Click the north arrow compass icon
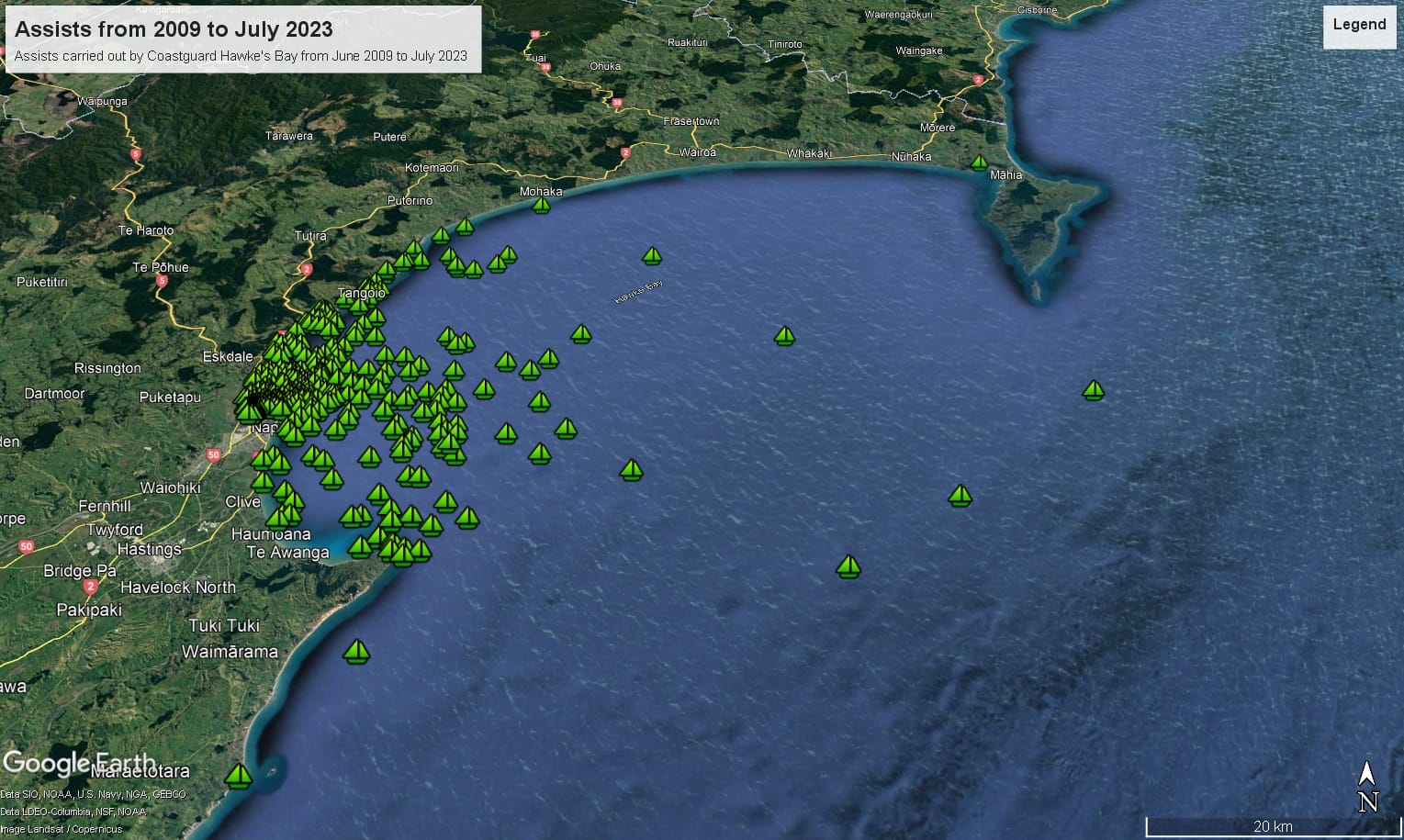The height and width of the screenshot is (840, 1404). click(1367, 787)
